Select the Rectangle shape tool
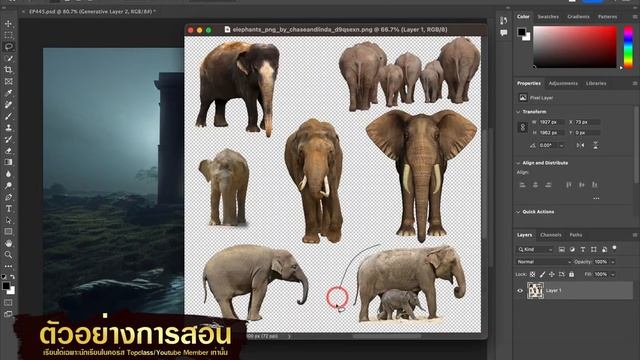Screen dimensions: 640x360 [x=8, y=231]
